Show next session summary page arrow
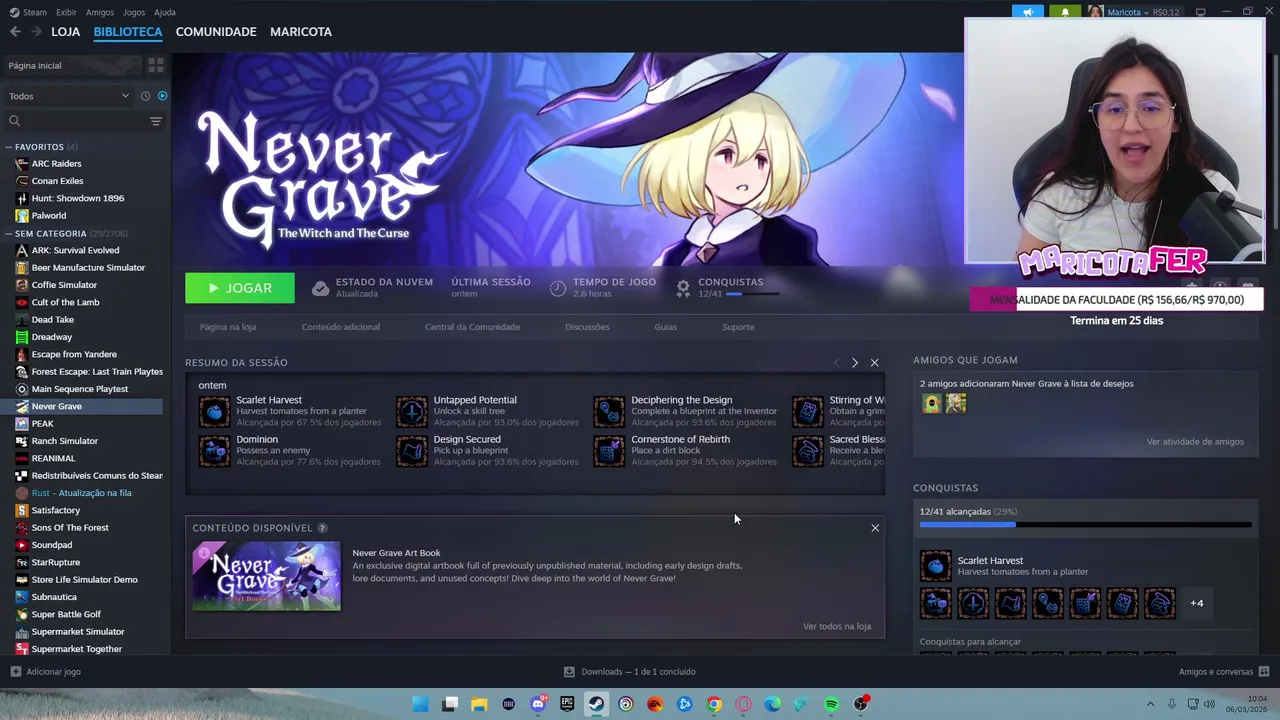 point(854,363)
